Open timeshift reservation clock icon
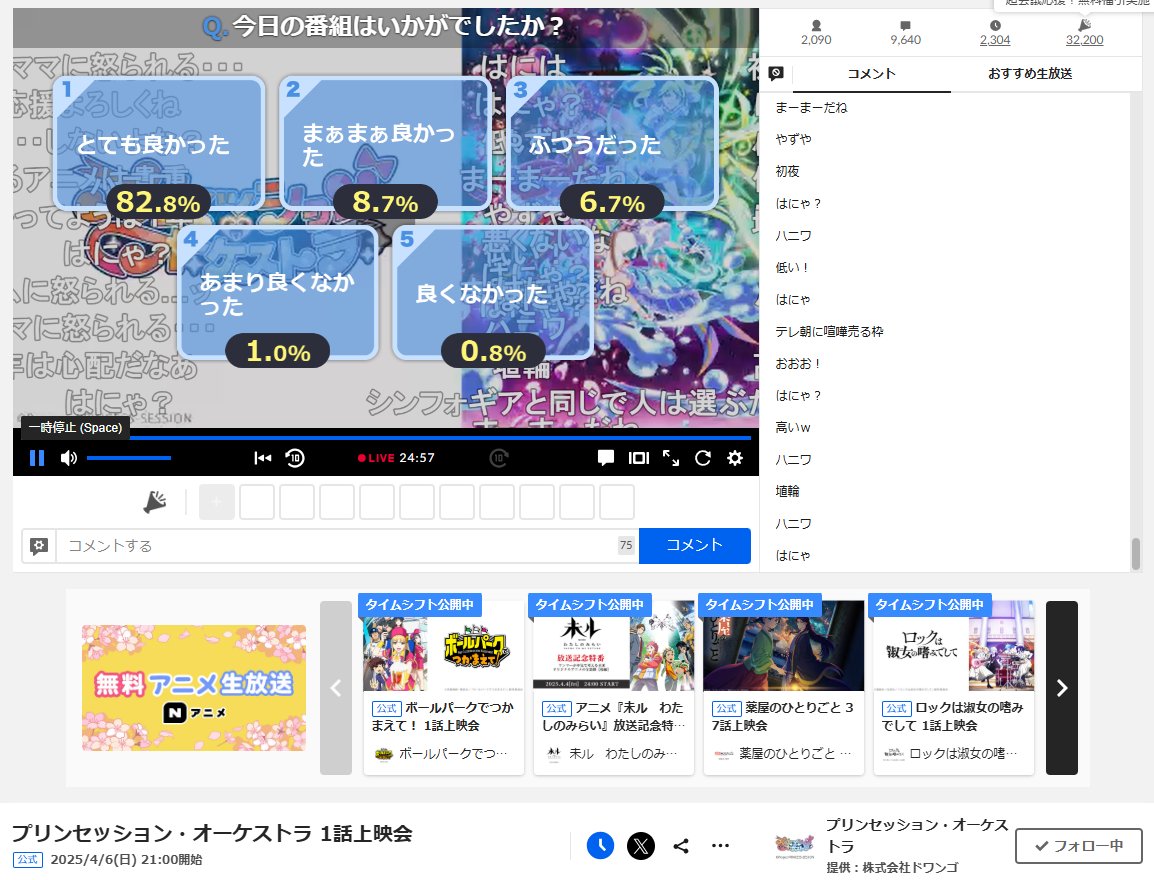 [601, 845]
